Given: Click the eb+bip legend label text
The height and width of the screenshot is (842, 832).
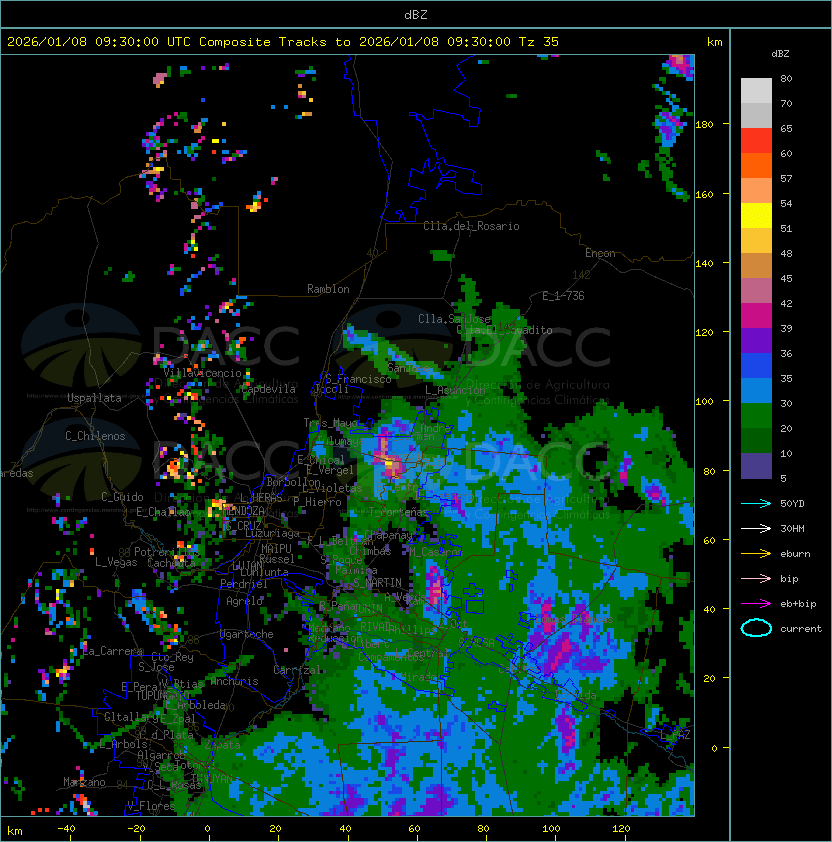Looking at the screenshot, I should click(x=798, y=604).
